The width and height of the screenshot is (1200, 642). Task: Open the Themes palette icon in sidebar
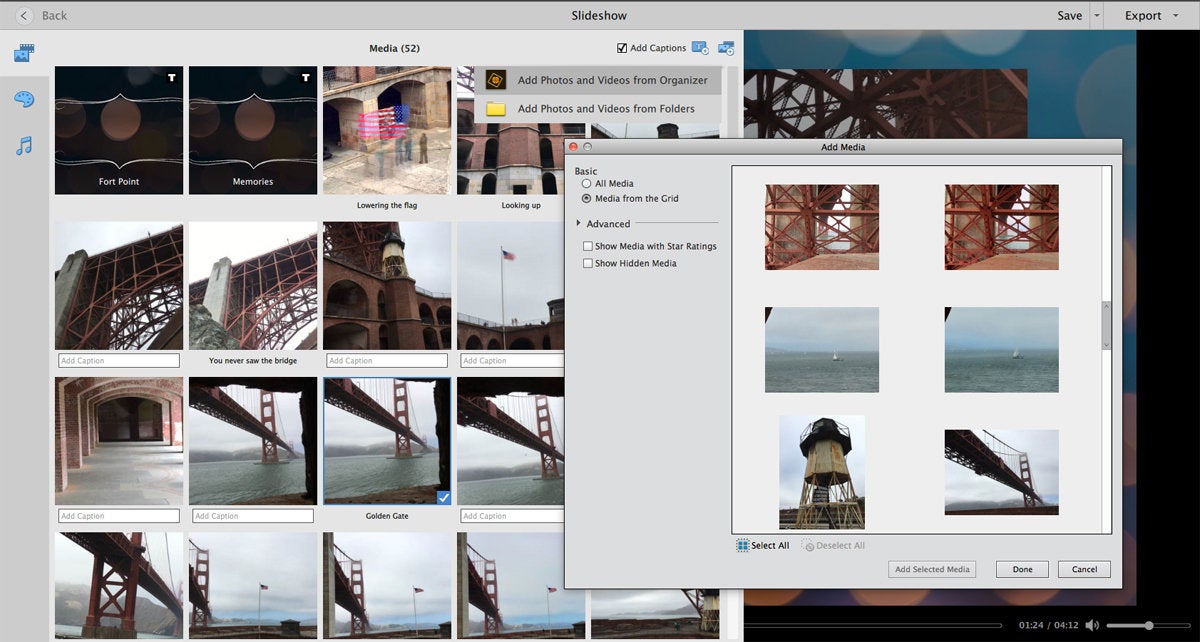click(24, 99)
